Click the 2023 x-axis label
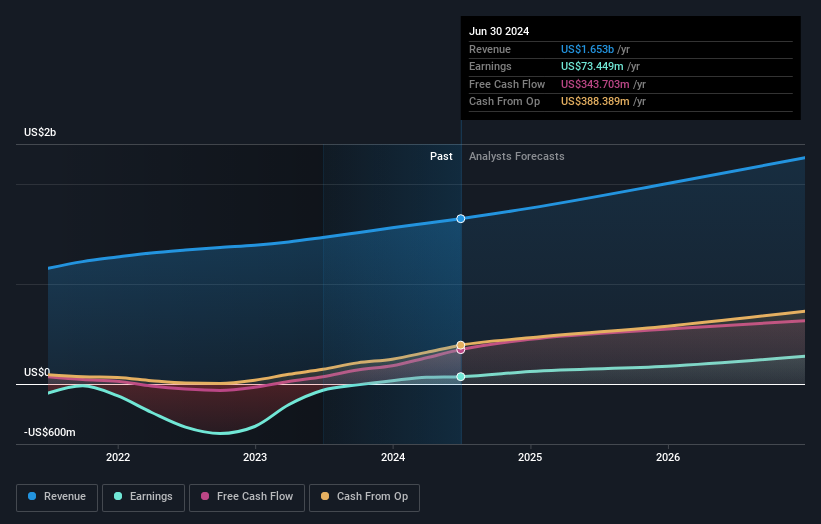This screenshot has width=821, height=524. coord(255,457)
